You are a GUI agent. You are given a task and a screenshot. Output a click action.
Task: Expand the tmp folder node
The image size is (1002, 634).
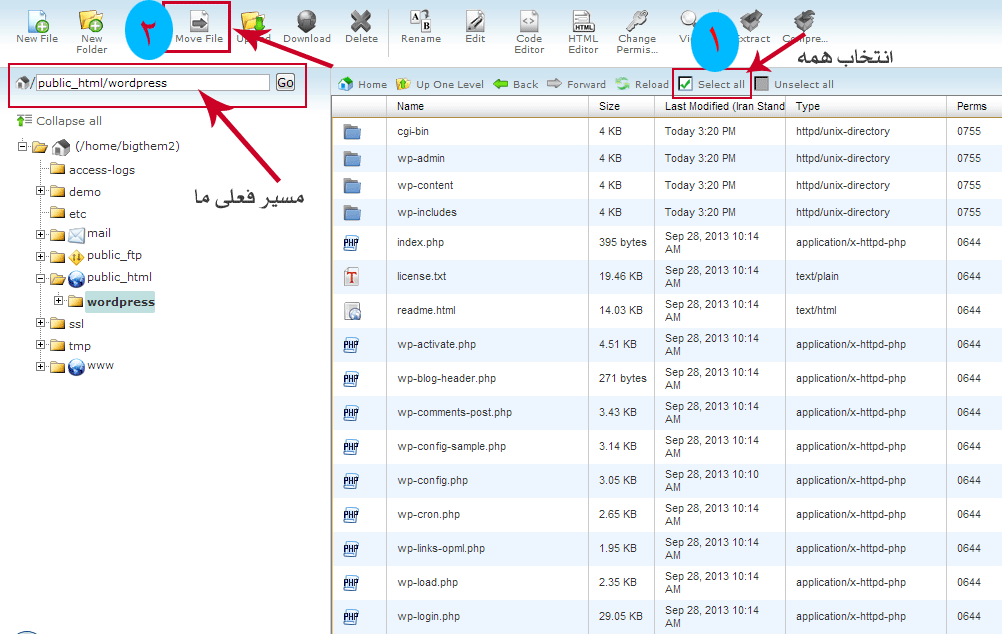[x=40, y=344]
